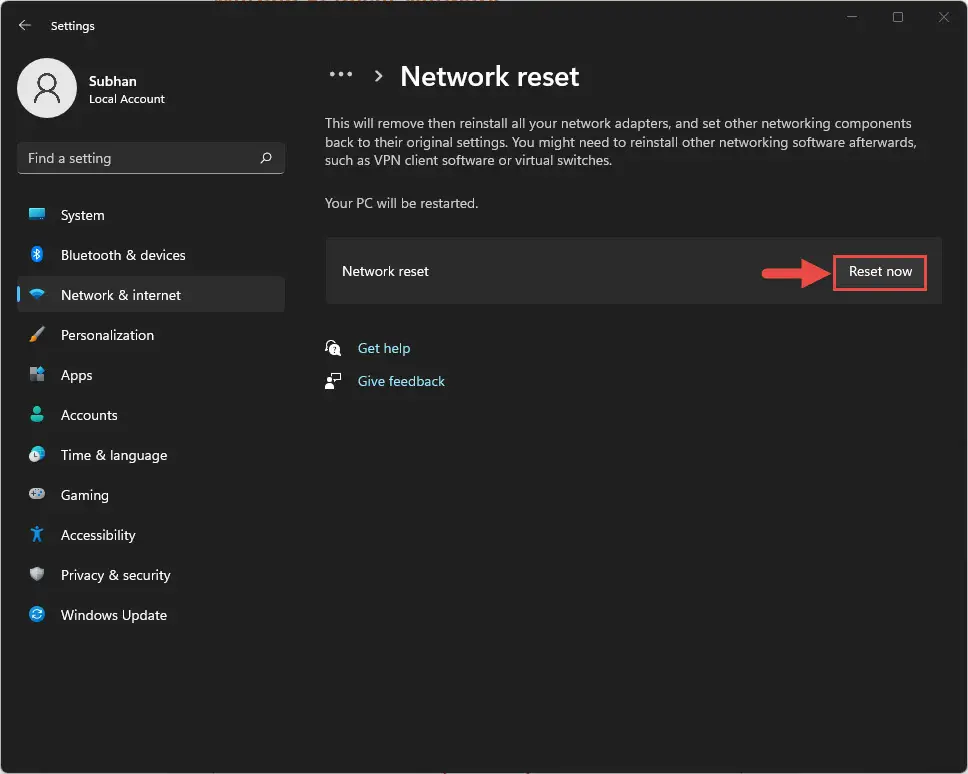
Task: Select the Accounts person icon
Action: (37, 415)
